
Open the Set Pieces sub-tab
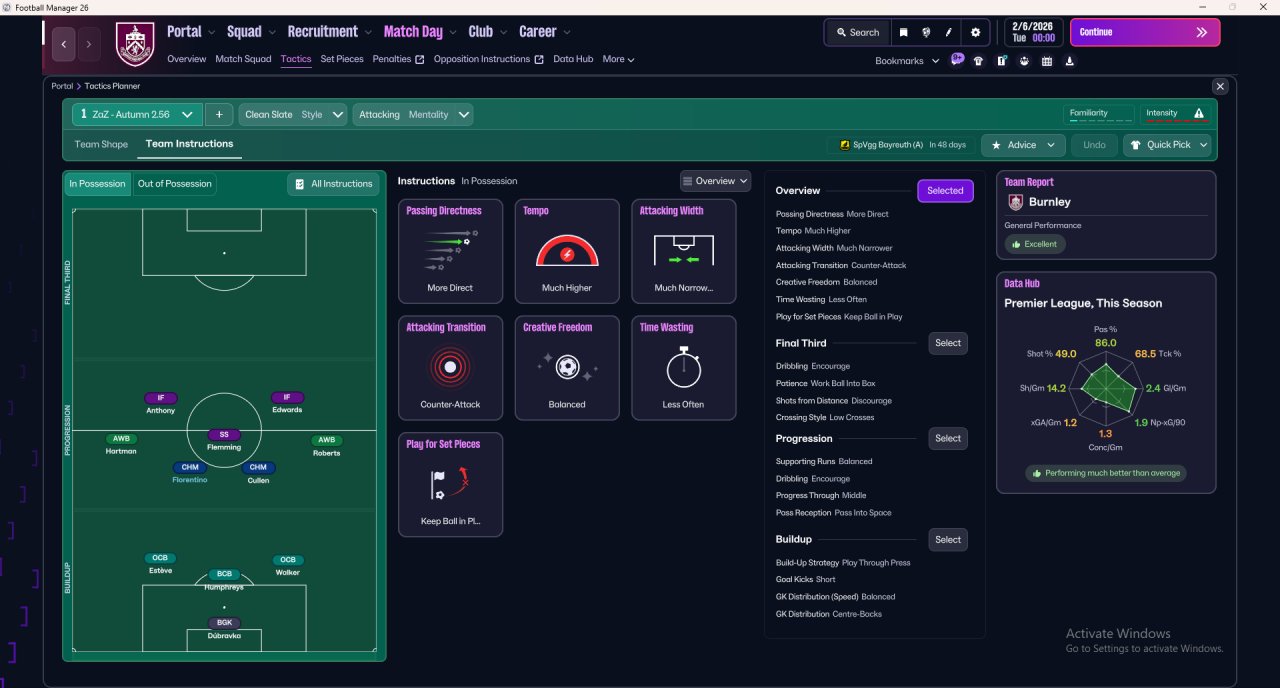(342, 59)
